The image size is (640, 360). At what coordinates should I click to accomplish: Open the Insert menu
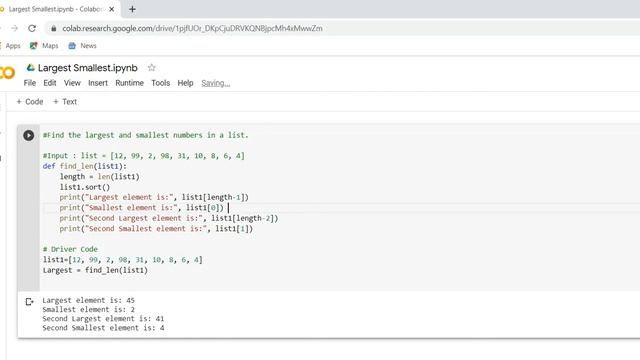98,83
